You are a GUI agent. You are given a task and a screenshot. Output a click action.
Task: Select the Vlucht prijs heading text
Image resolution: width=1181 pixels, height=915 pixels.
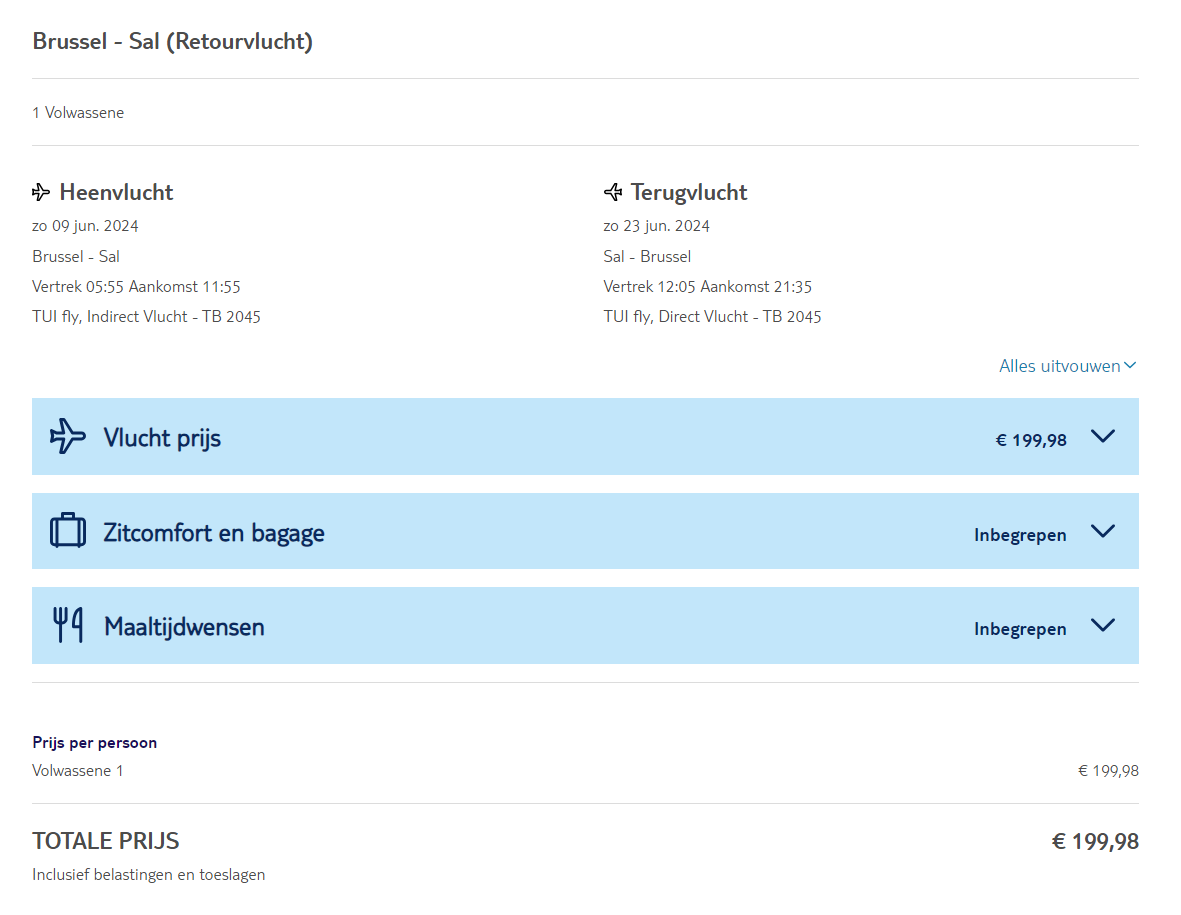pyautogui.click(x=162, y=438)
